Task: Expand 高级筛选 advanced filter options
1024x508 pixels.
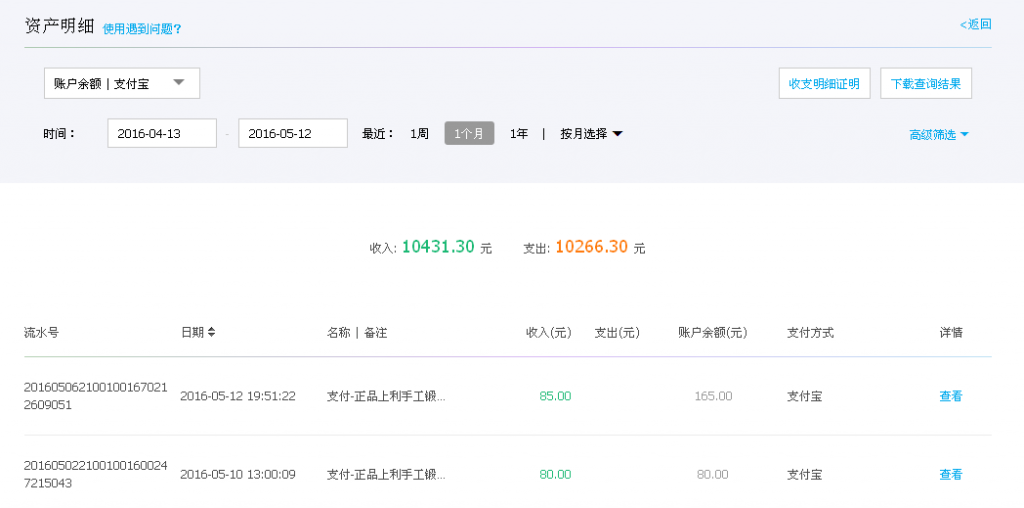Action: point(939,134)
